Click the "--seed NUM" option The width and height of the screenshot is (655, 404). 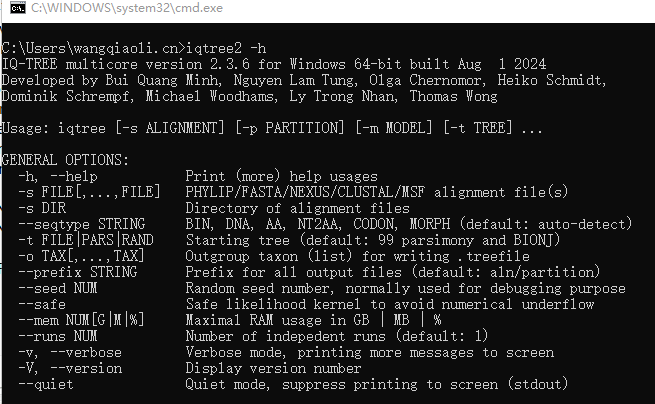[x=62, y=289]
